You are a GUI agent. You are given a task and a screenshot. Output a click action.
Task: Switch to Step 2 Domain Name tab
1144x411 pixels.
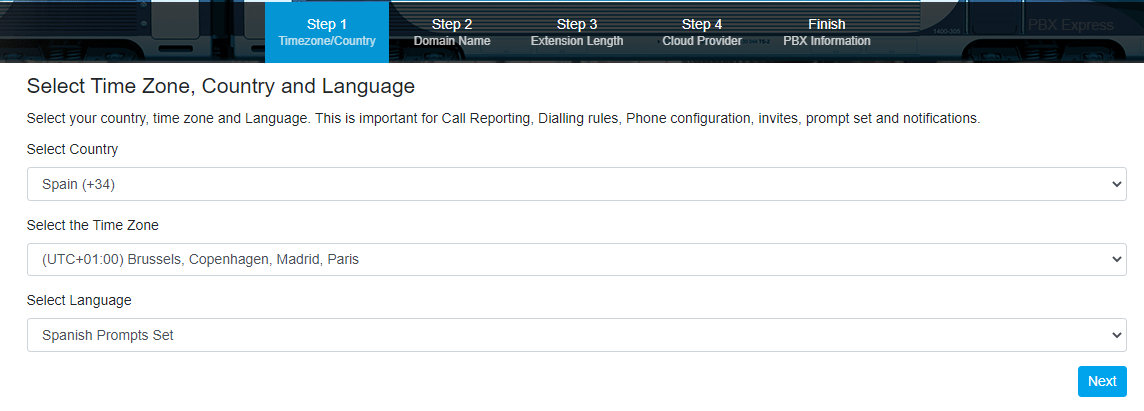tap(452, 32)
